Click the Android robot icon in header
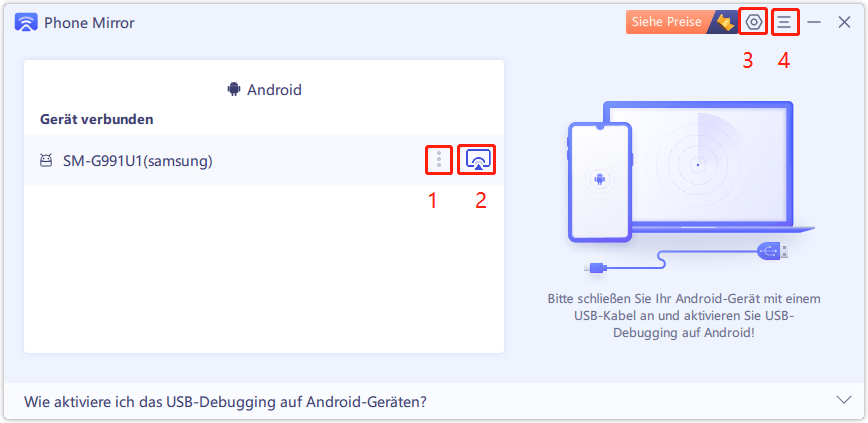868x423 pixels. [234, 89]
